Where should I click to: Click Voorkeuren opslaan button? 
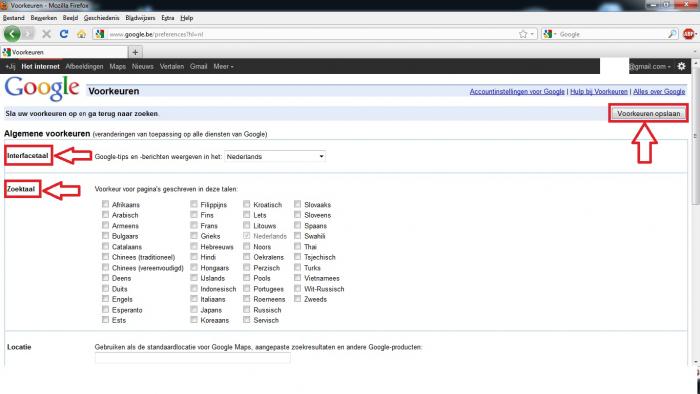click(x=648, y=113)
